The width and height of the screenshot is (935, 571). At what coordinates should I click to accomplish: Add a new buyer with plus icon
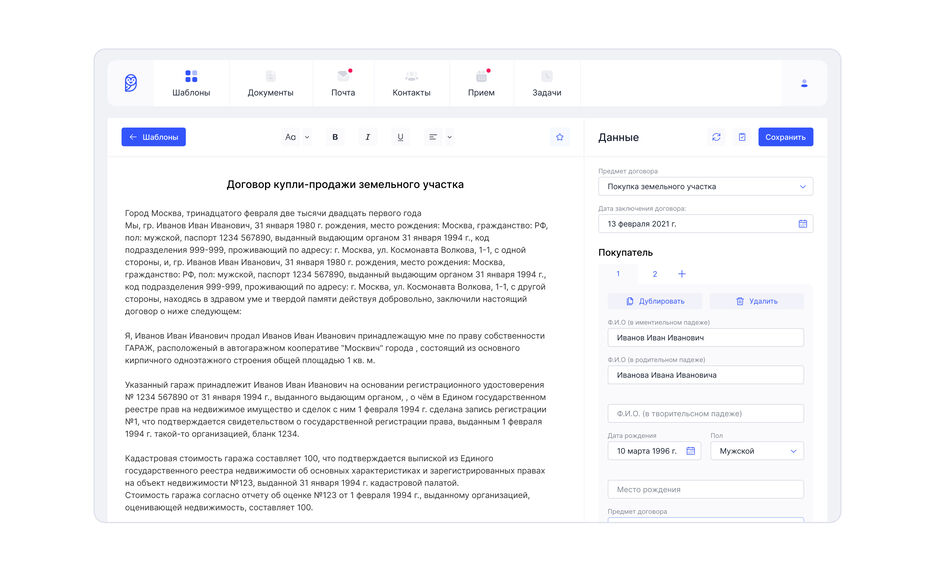[682, 274]
